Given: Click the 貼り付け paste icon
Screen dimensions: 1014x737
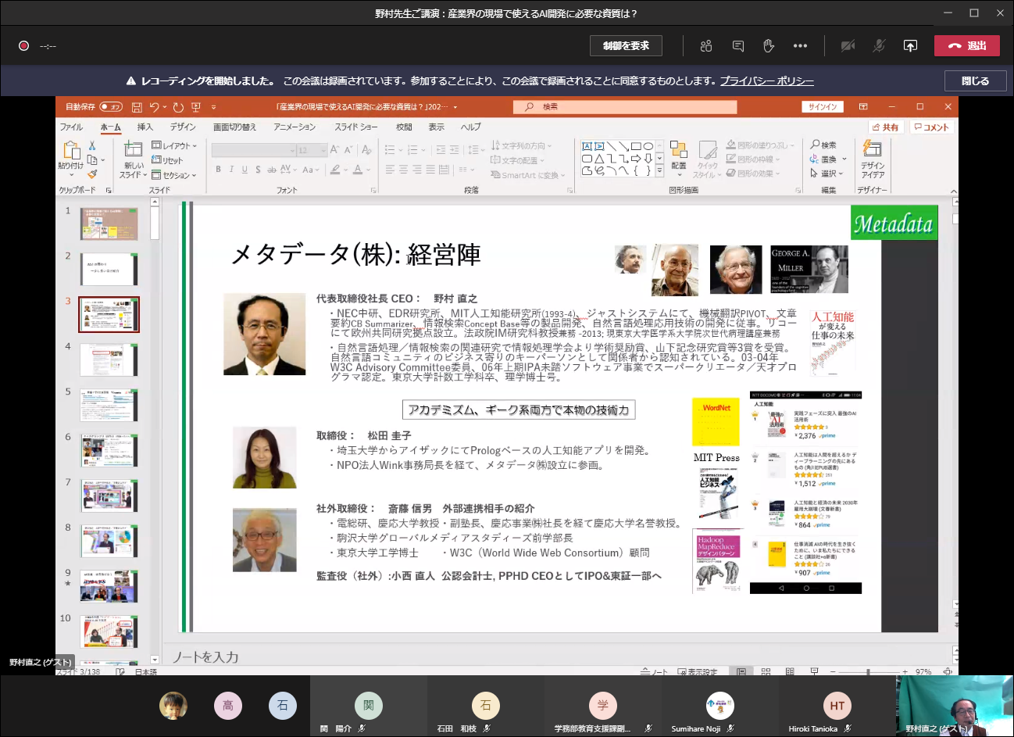Looking at the screenshot, I should coord(71,151).
